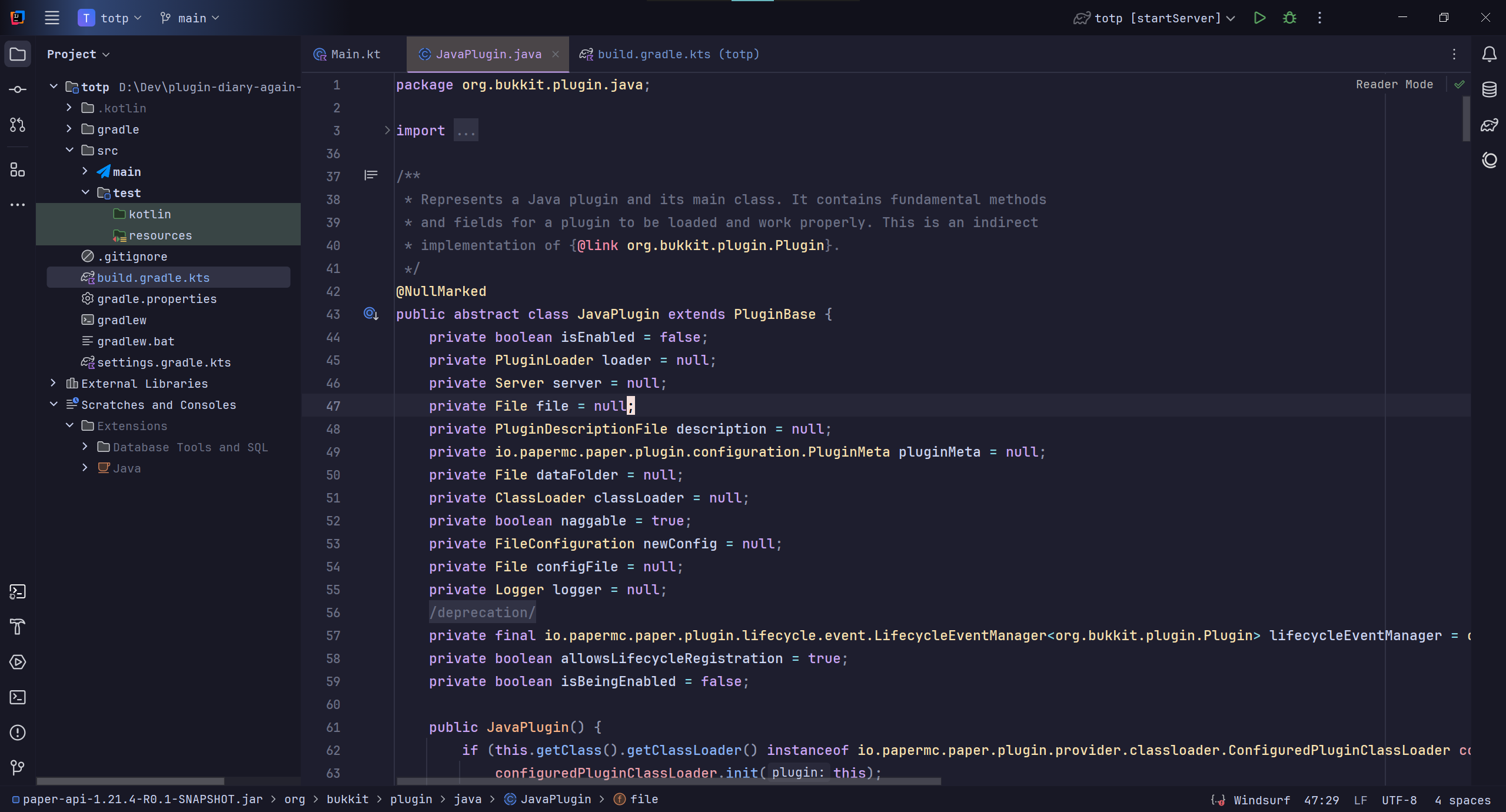Open the Gradle elephant tool window
1506x812 pixels.
[x=1489, y=125]
